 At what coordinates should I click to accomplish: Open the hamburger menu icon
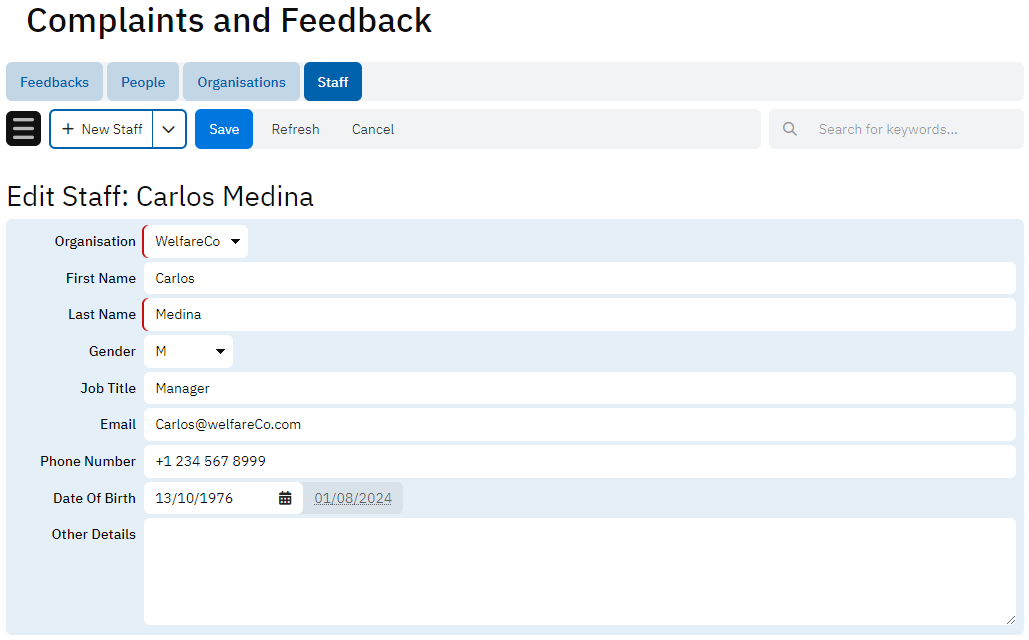coord(23,129)
